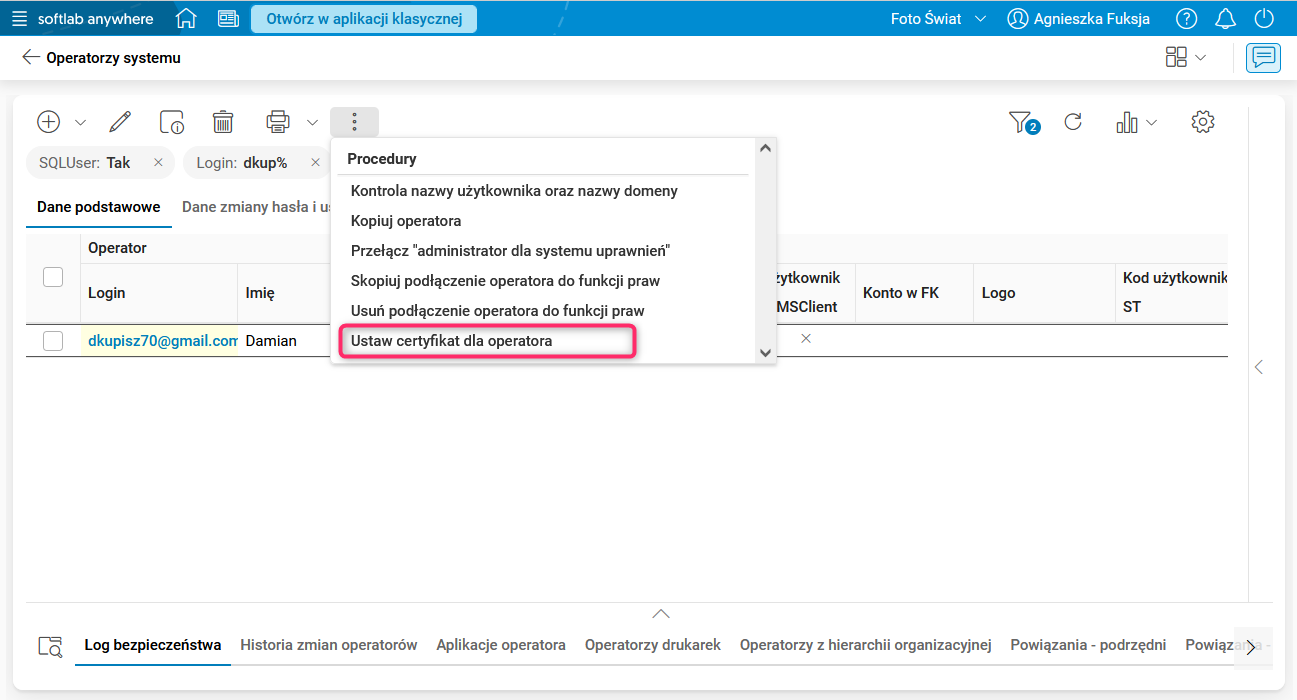
Task: Add a new operator with plus icon
Action: point(48,122)
